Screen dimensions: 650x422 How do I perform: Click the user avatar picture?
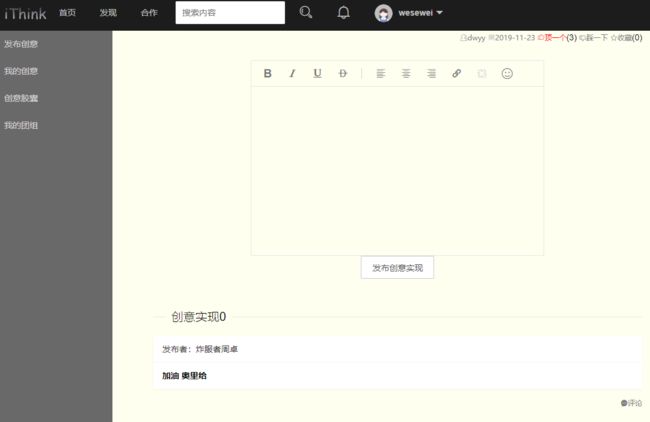383,13
